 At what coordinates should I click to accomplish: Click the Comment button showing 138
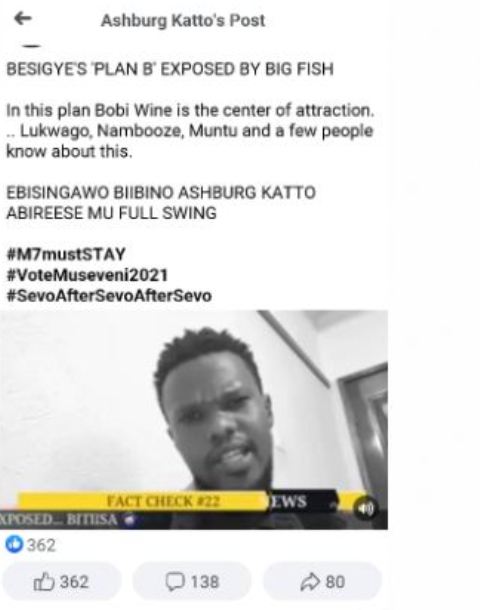click(192, 582)
